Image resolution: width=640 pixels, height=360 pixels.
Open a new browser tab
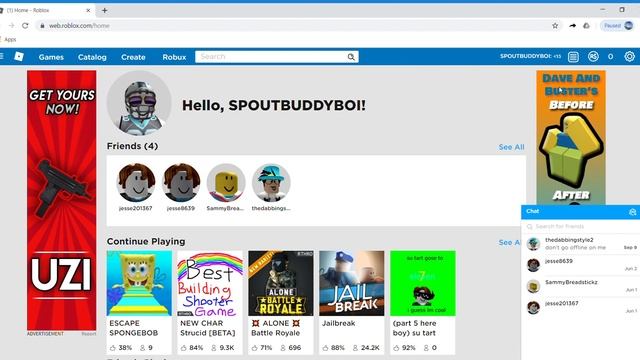coord(104,11)
